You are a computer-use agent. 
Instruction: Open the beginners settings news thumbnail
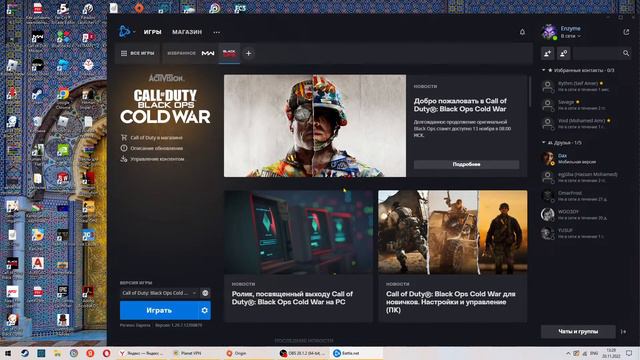(453, 232)
